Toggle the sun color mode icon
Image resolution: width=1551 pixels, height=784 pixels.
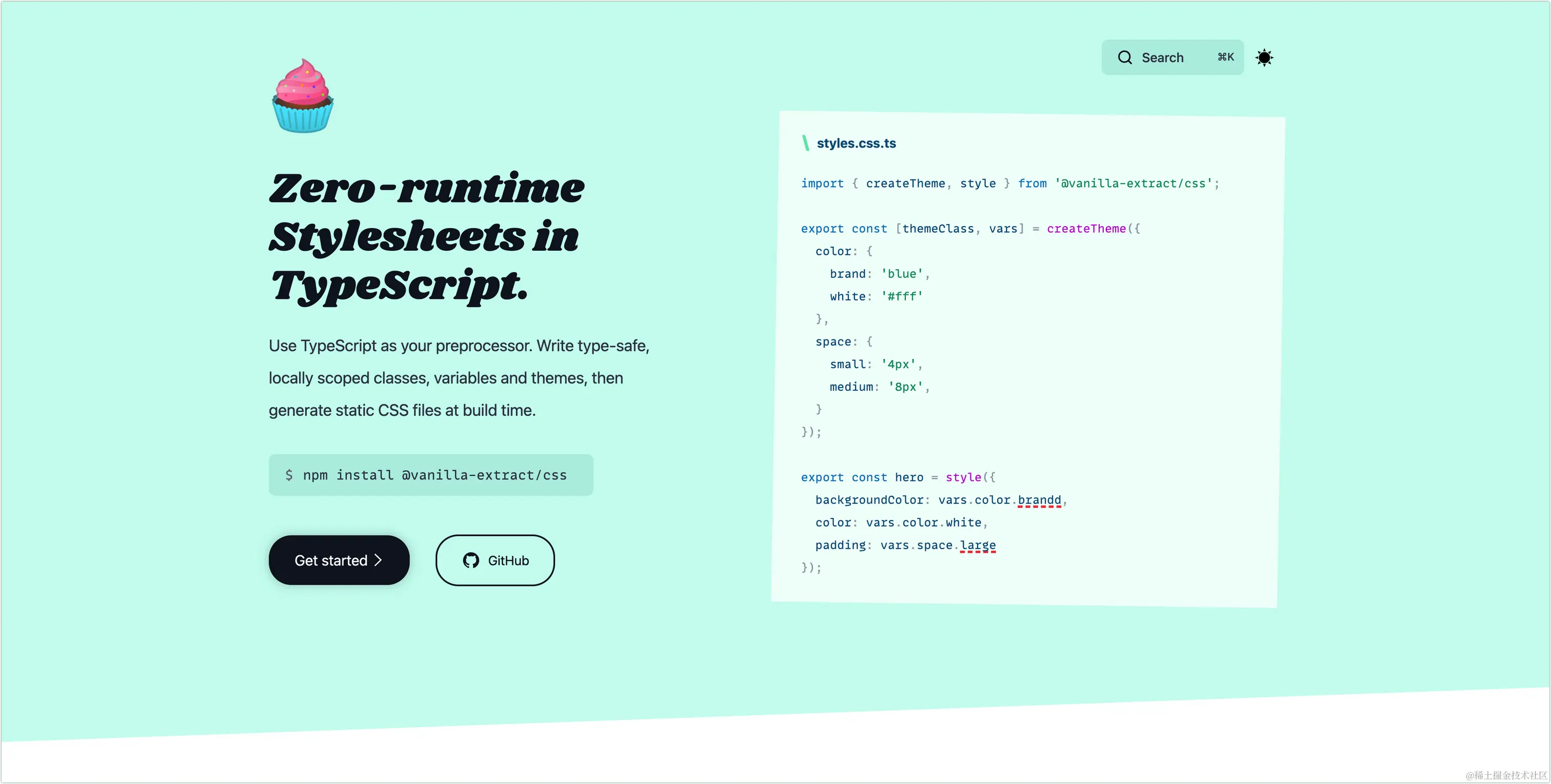point(1264,58)
